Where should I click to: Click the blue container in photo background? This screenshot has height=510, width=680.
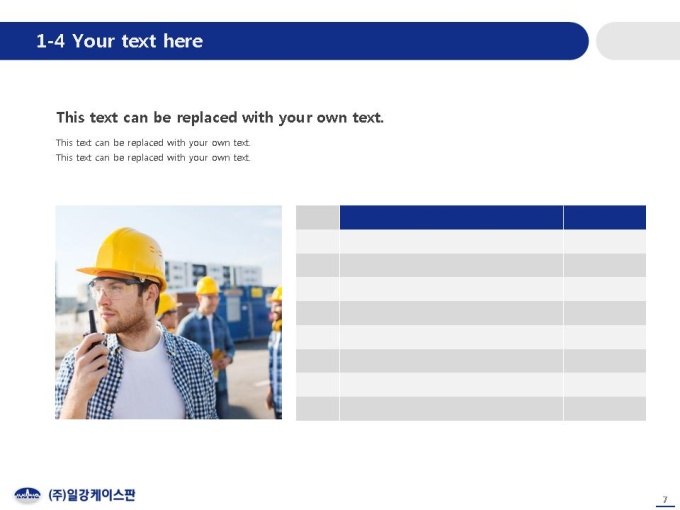245,312
